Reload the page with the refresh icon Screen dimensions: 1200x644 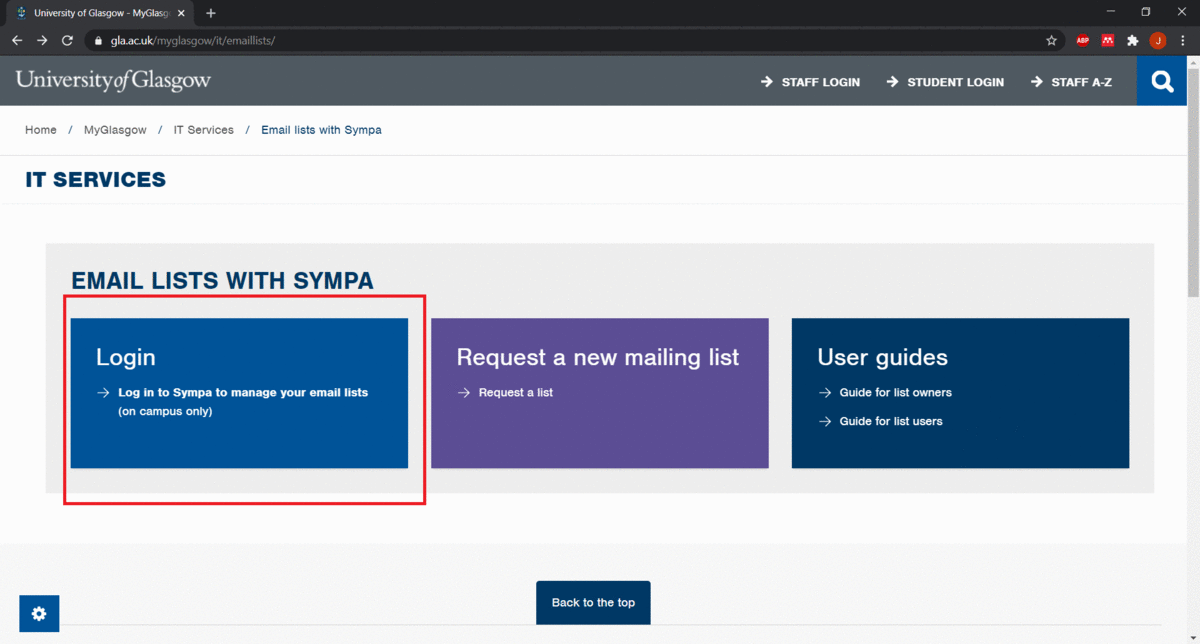click(x=67, y=41)
